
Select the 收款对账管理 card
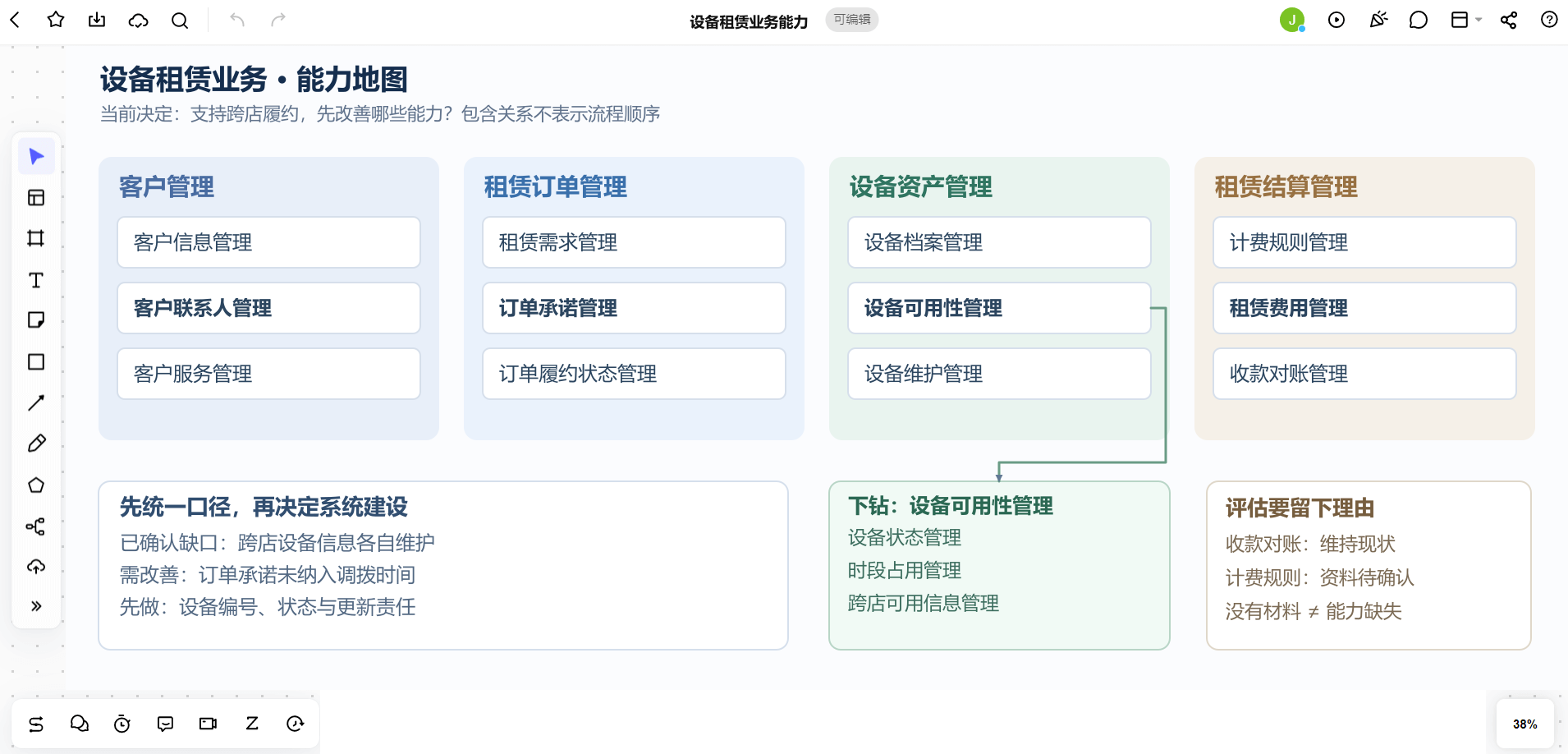1364,374
